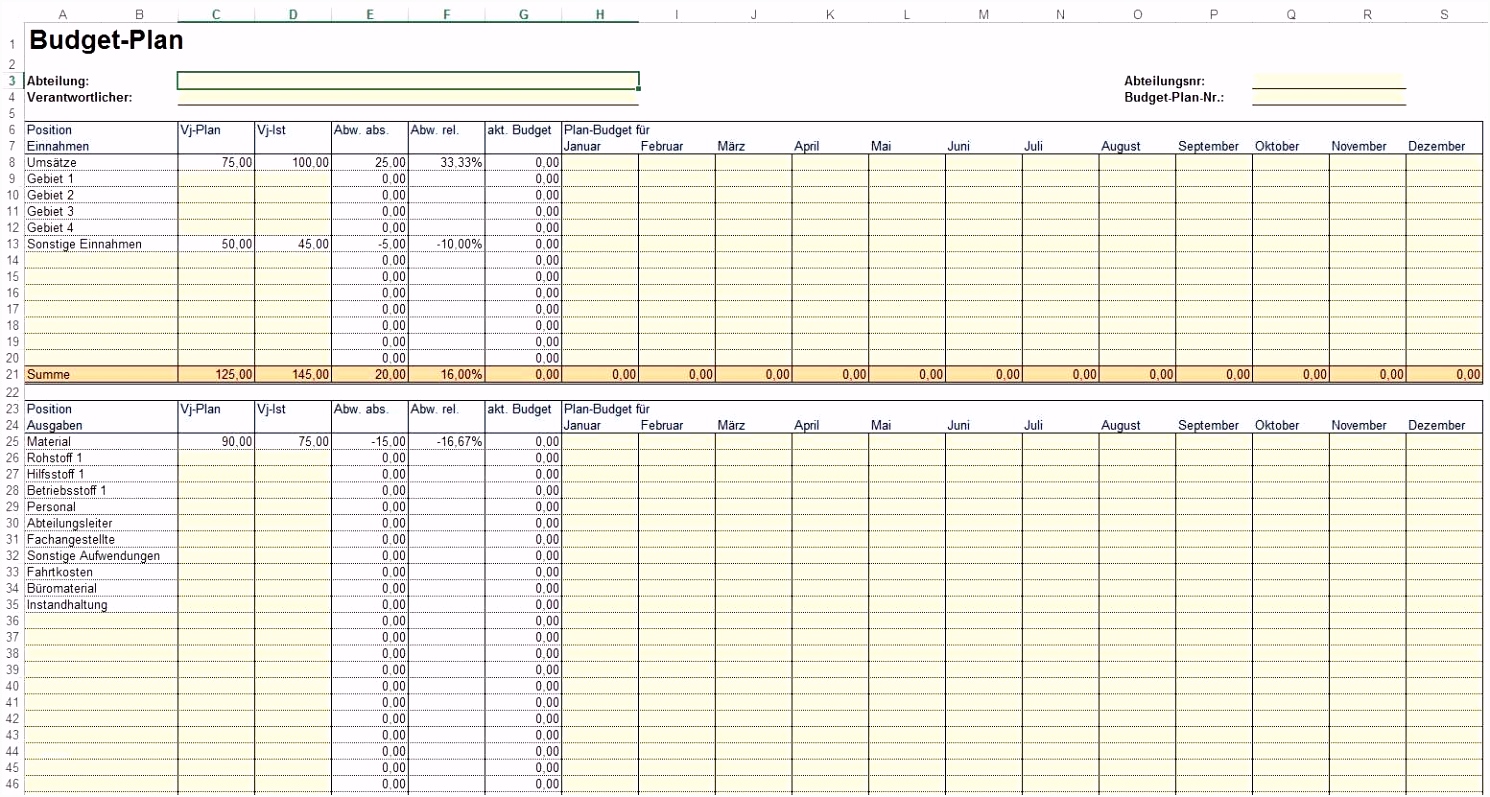Image resolution: width=1490 pixels, height=797 pixels.
Task: Select the Budget-Plan title cell
Action: tap(105, 41)
